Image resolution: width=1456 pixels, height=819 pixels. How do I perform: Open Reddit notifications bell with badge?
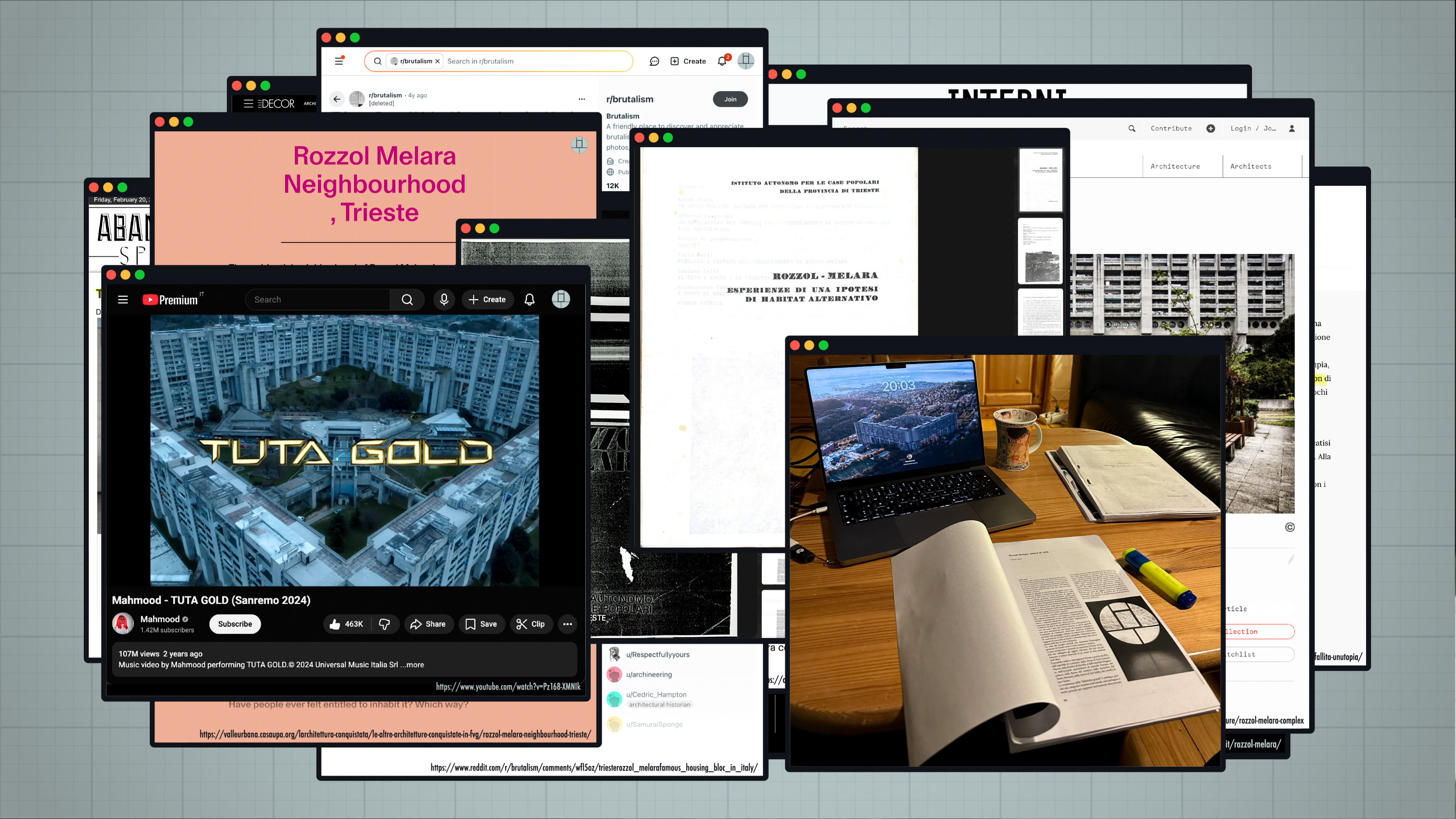coord(722,61)
